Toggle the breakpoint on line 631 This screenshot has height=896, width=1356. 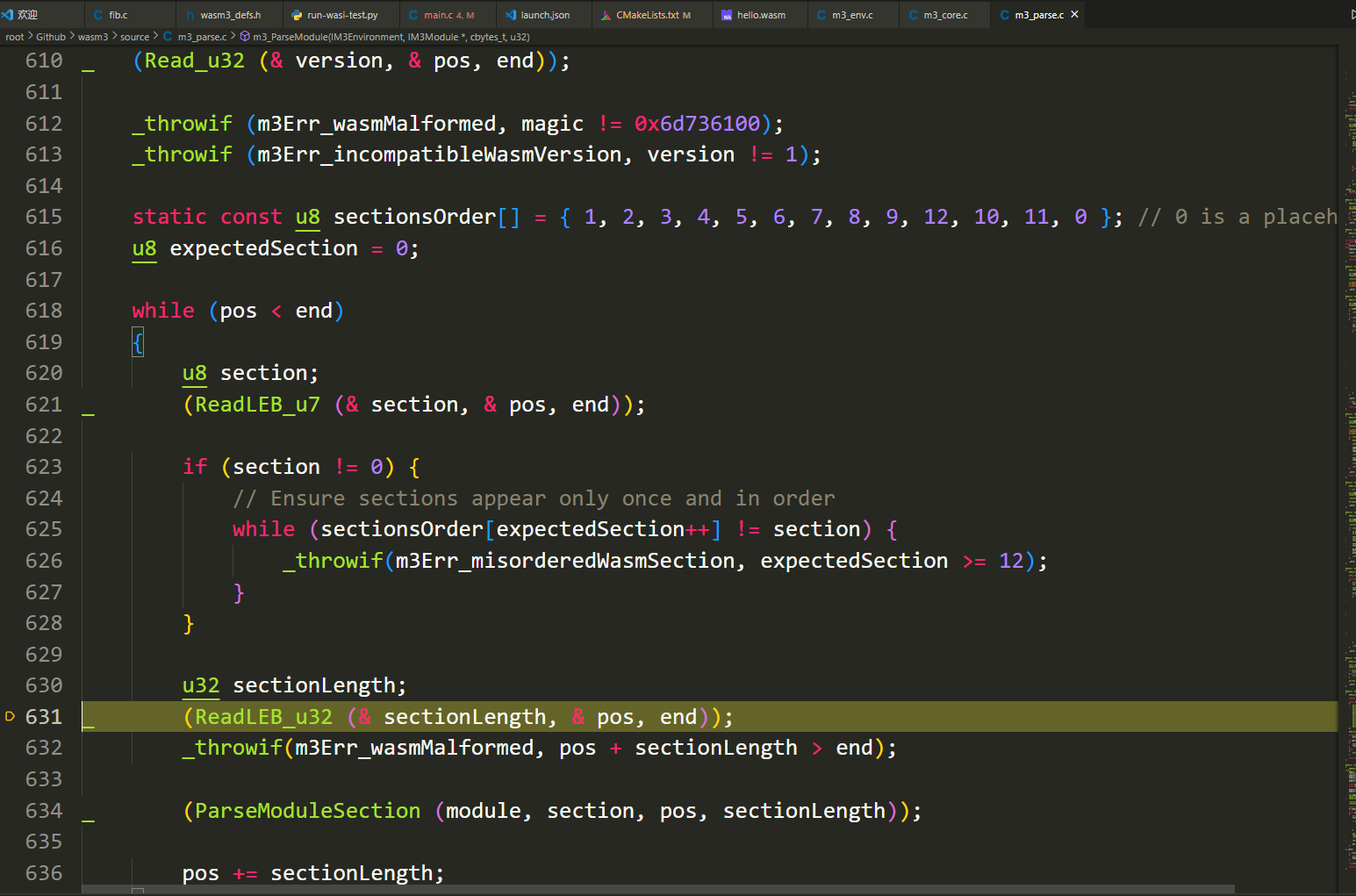[x=11, y=716]
